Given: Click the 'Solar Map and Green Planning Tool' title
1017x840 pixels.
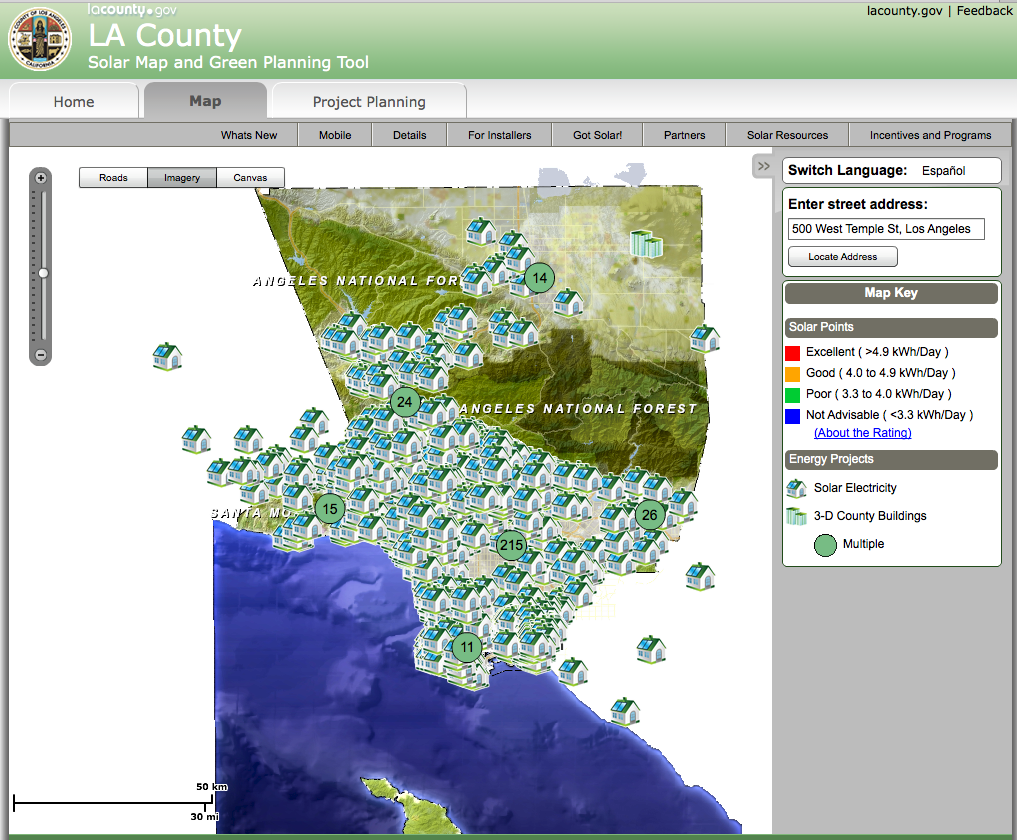Looking at the screenshot, I should 228,62.
